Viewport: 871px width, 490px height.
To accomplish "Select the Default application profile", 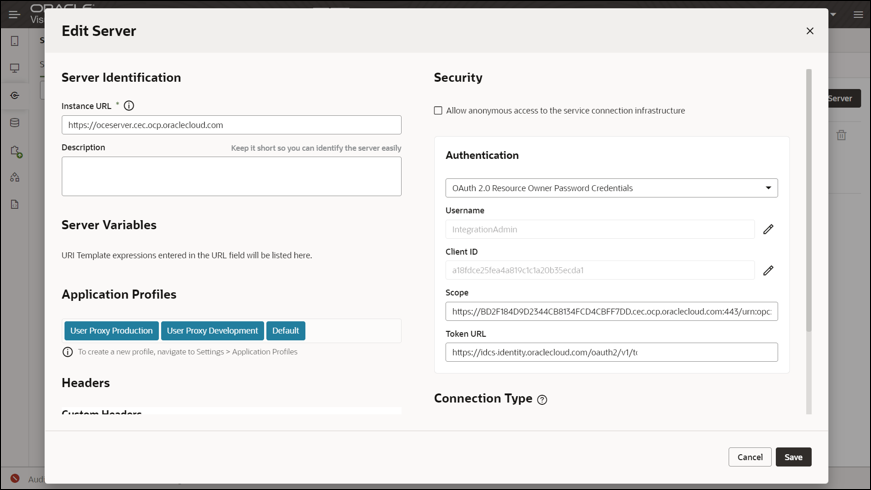I will pyautogui.click(x=286, y=331).
